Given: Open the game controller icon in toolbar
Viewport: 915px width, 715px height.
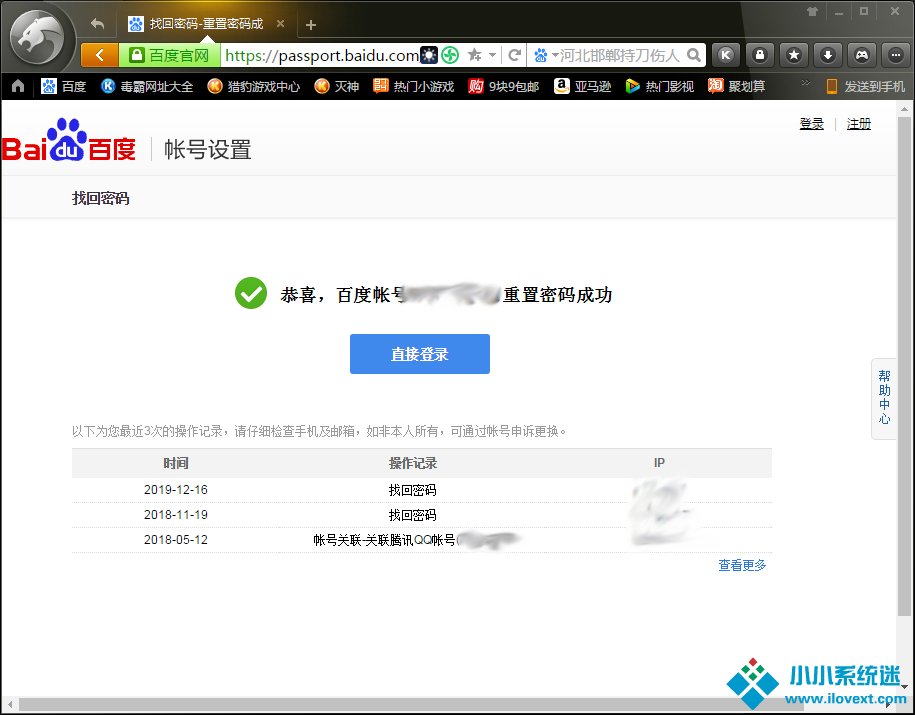Looking at the screenshot, I should [x=861, y=55].
